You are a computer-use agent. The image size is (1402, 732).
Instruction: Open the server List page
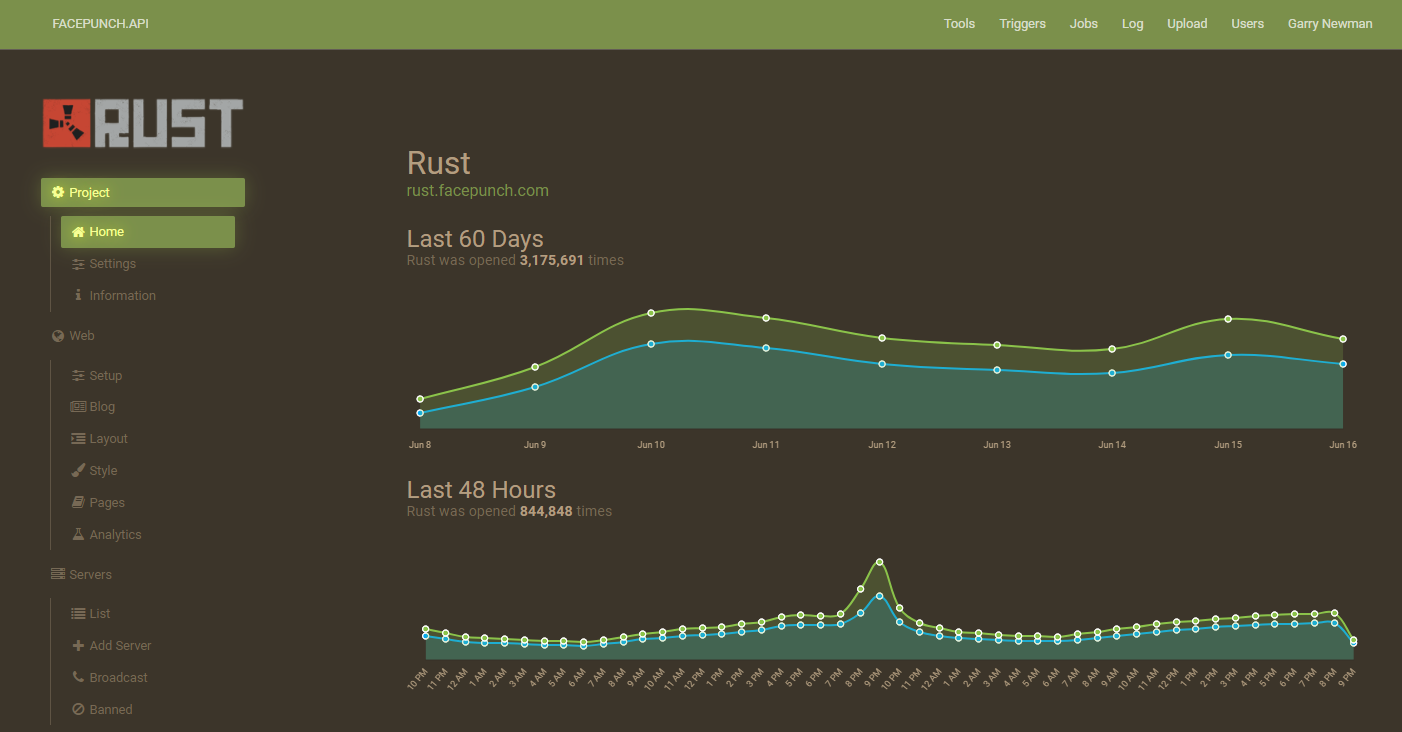(92, 614)
